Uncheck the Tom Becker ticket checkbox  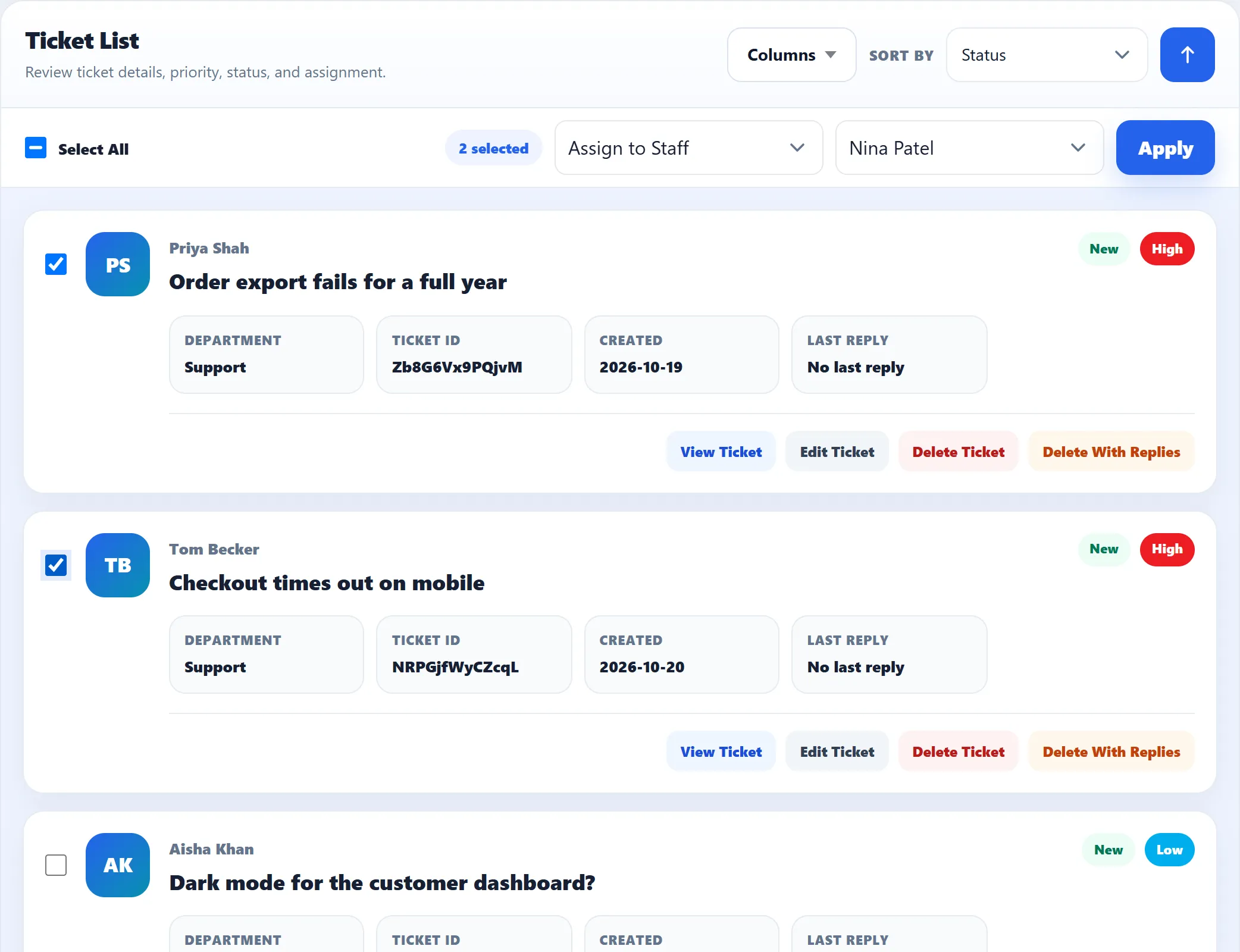56,565
